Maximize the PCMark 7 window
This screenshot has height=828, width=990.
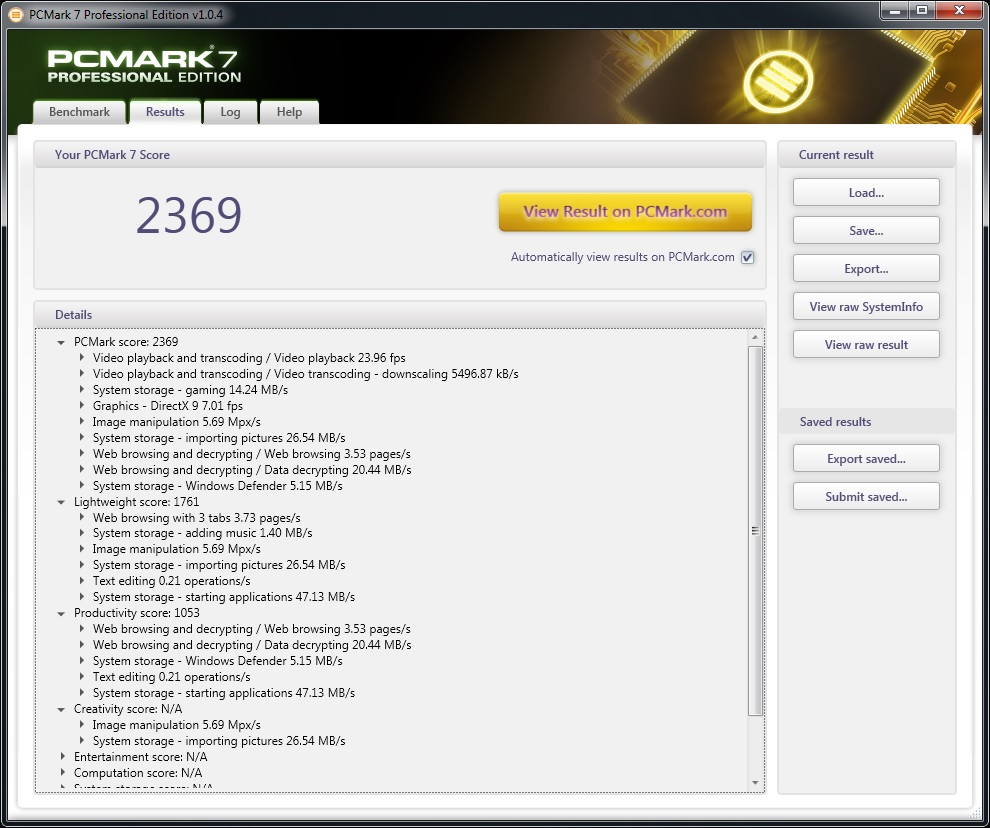tap(922, 11)
